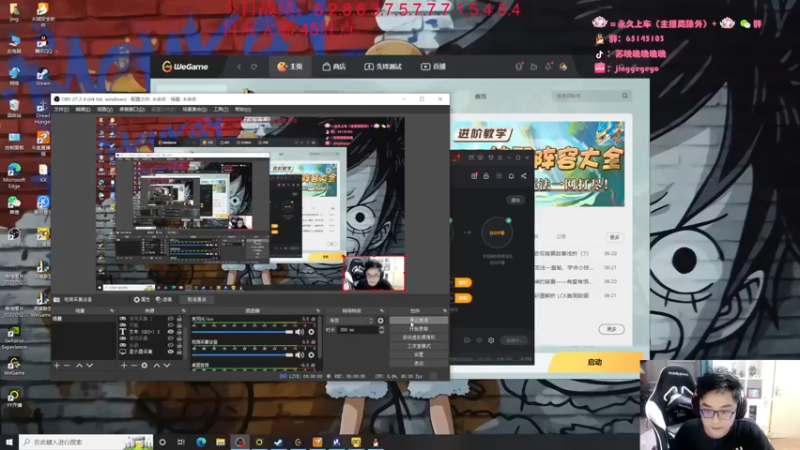This screenshot has width=800, height=450.
Task: Go back in WeGame navigation
Action: pyautogui.click(x=239, y=67)
